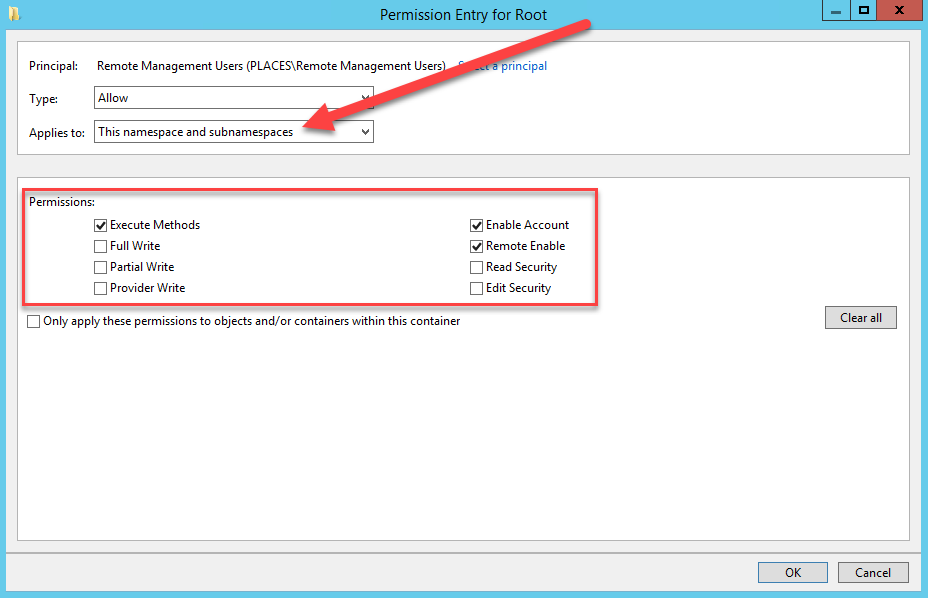Dismiss the dialog using Cancel
The width and height of the screenshot is (928, 598).
pyautogui.click(x=873, y=572)
